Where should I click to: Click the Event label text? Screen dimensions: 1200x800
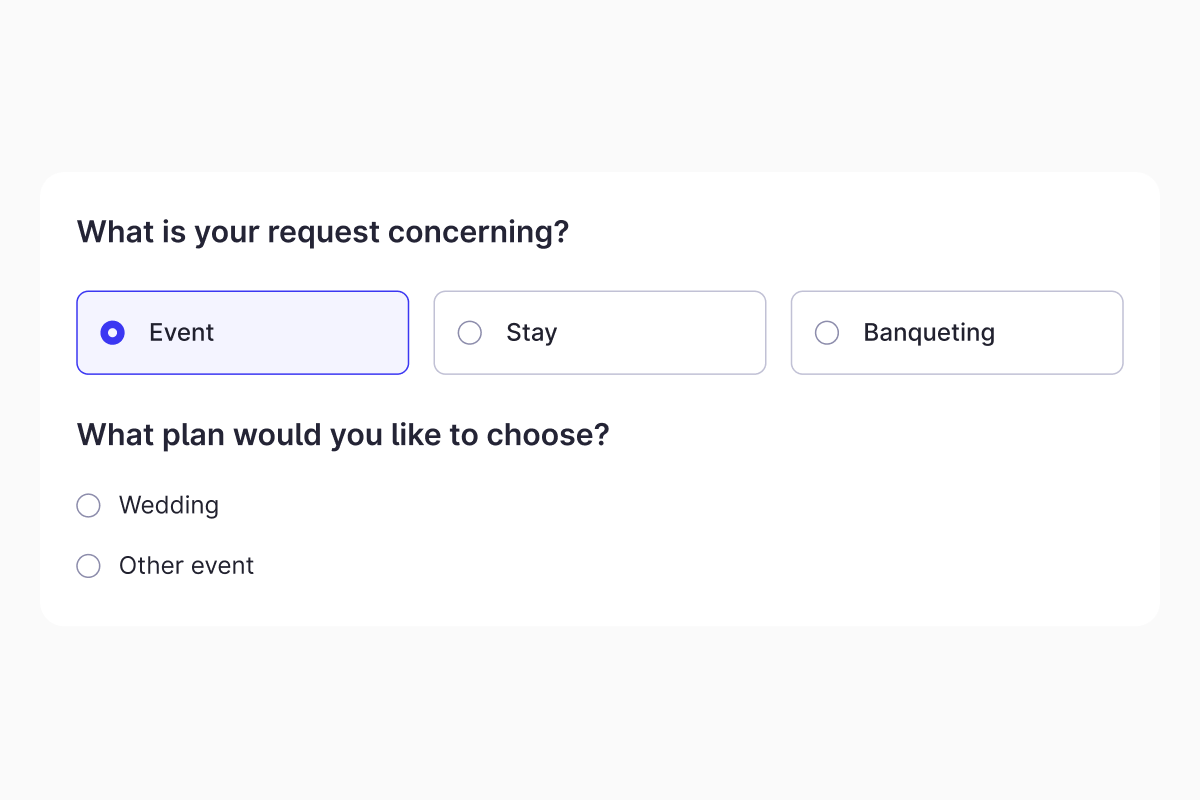coord(181,333)
